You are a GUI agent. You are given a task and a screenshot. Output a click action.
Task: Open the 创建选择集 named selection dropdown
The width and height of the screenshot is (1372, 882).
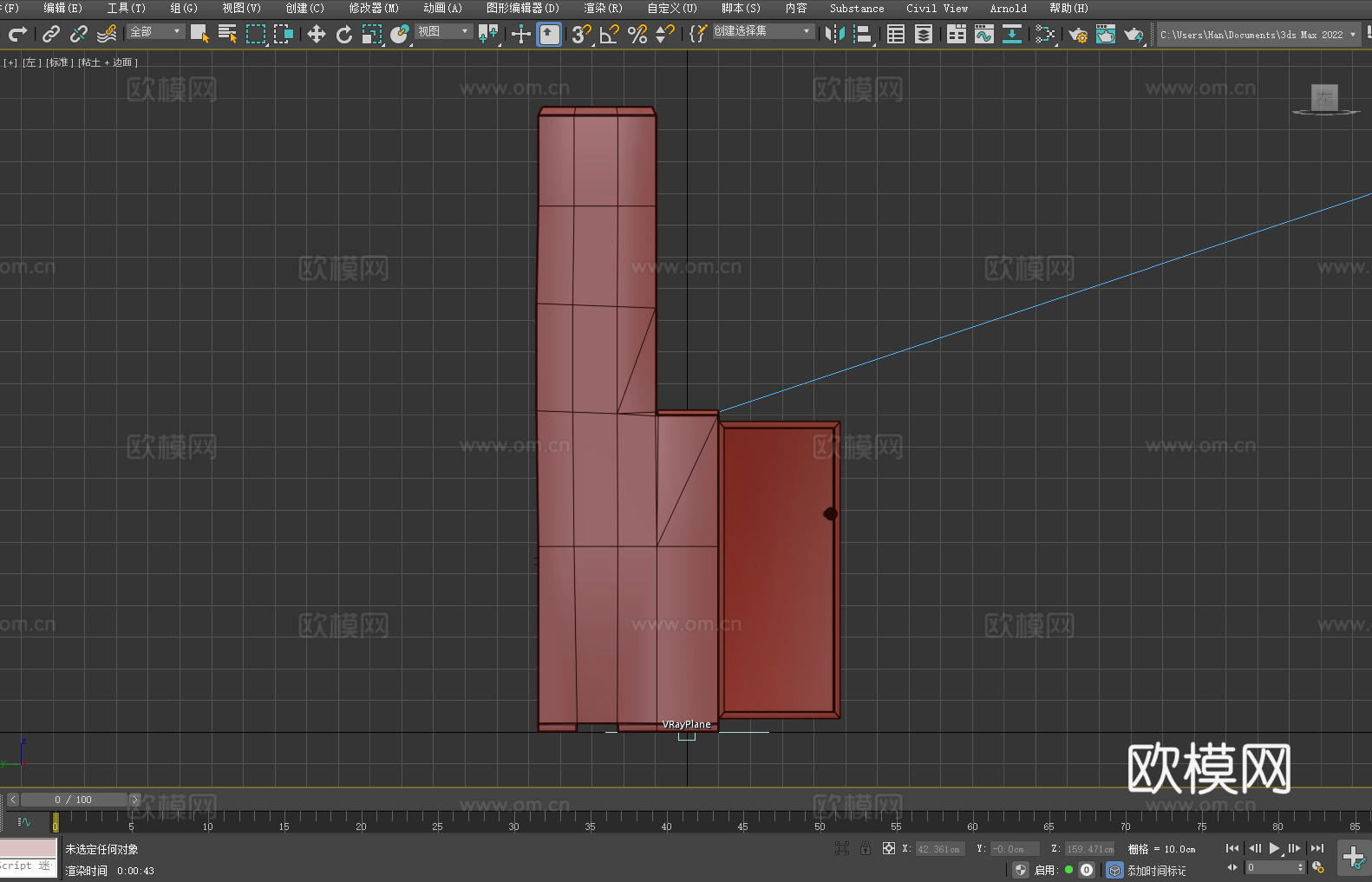(763, 31)
